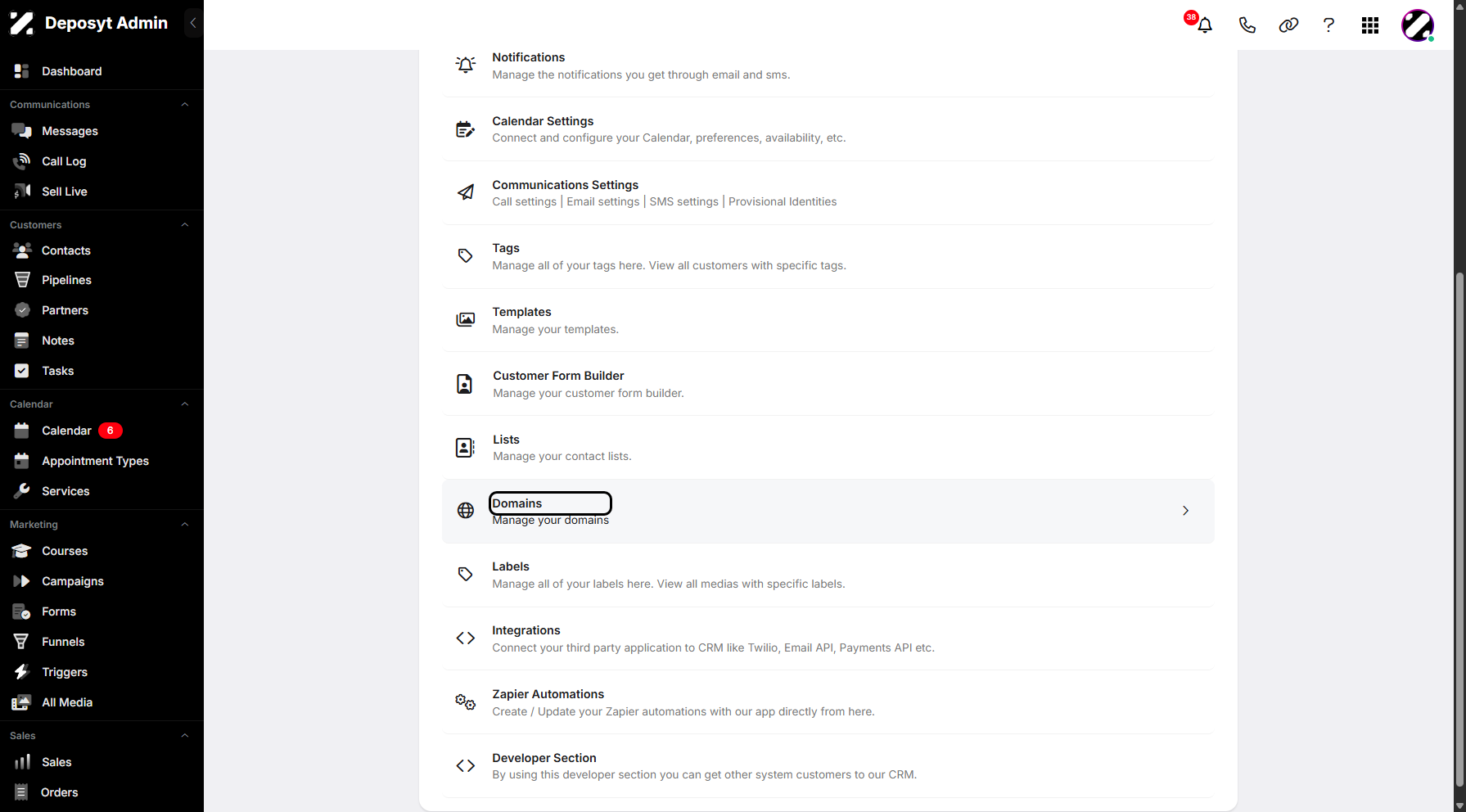Open Notifications settings title

[x=529, y=57]
